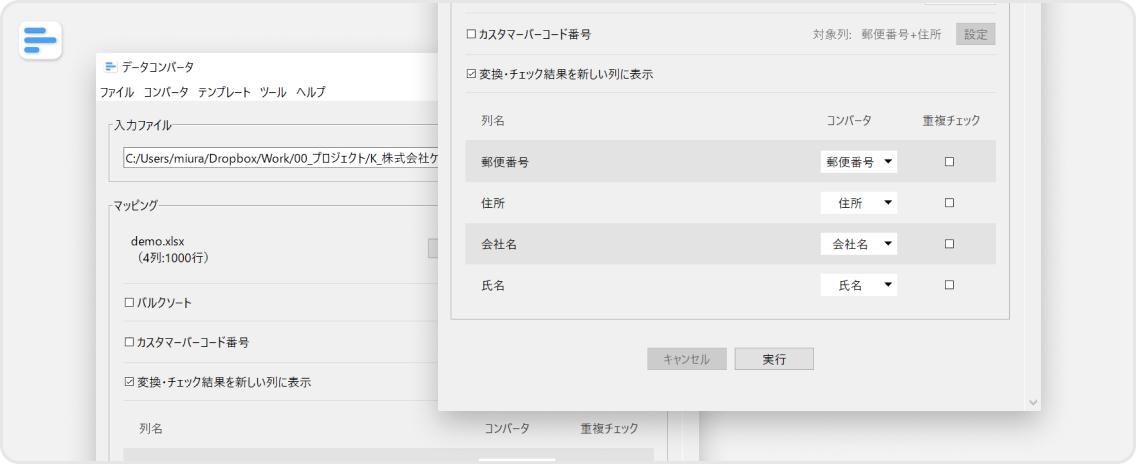The height and width of the screenshot is (464, 1136).
Task: Click the 郵便番号 column name in the table
Action: pos(504,162)
